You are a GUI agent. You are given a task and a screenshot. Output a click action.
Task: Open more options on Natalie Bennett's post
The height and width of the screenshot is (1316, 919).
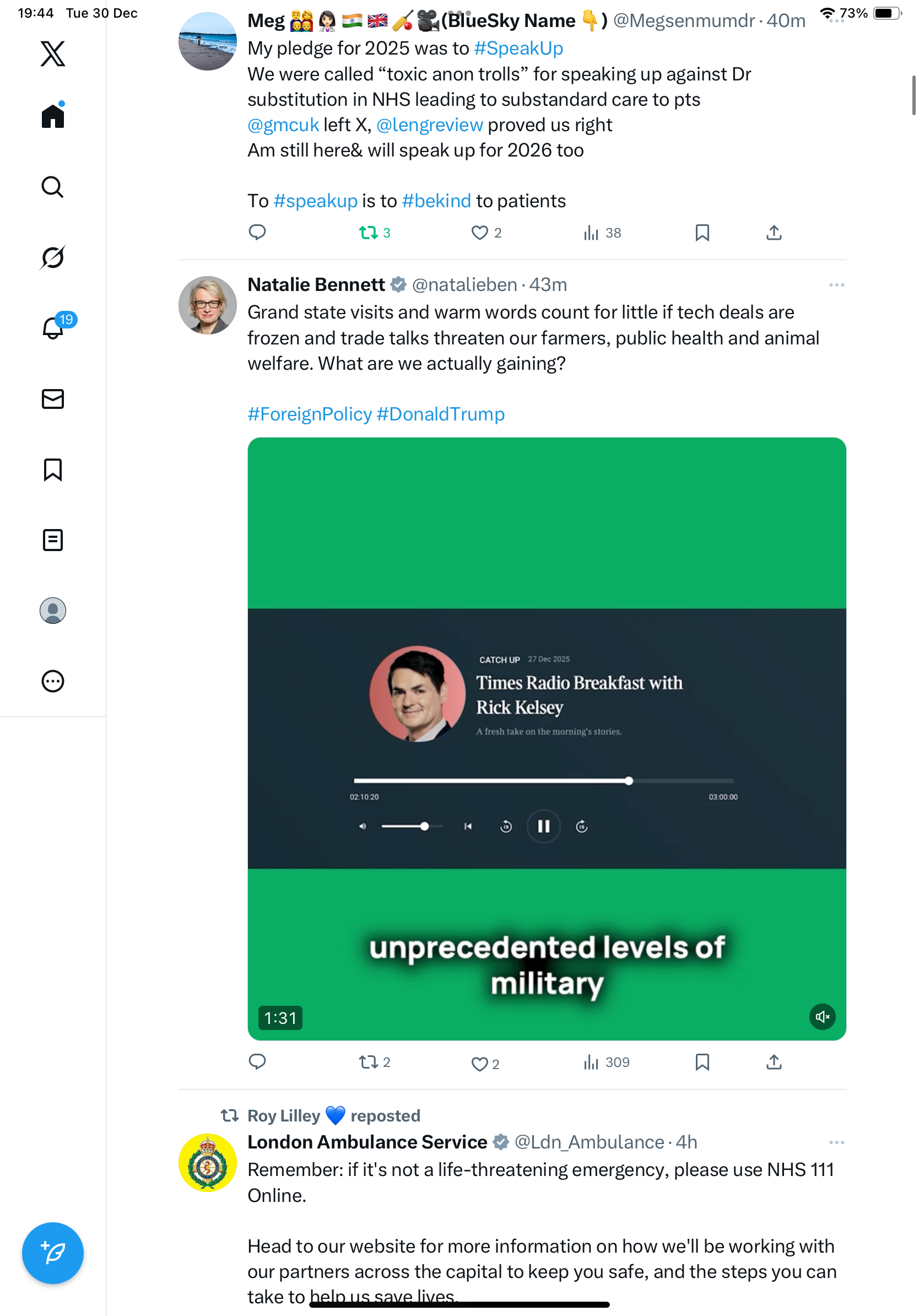coord(836,285)
